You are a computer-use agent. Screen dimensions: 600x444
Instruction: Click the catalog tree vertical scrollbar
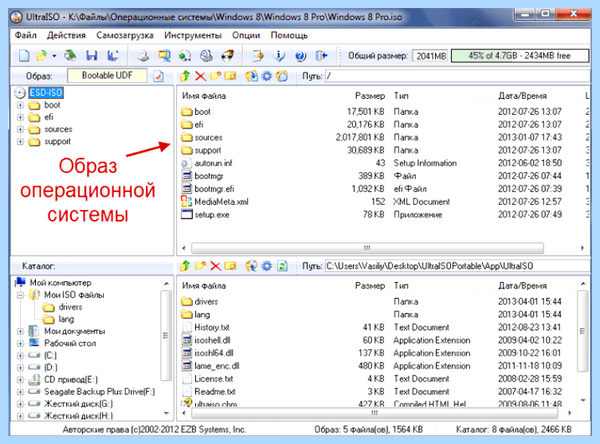click(x=166, y=336)
